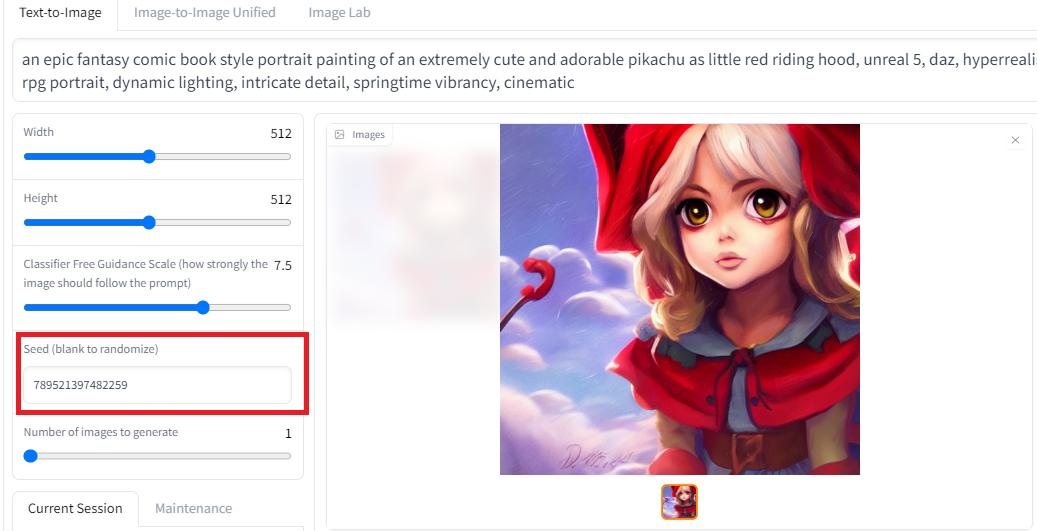Click the guidance scale value 7.5

(283, 266)
